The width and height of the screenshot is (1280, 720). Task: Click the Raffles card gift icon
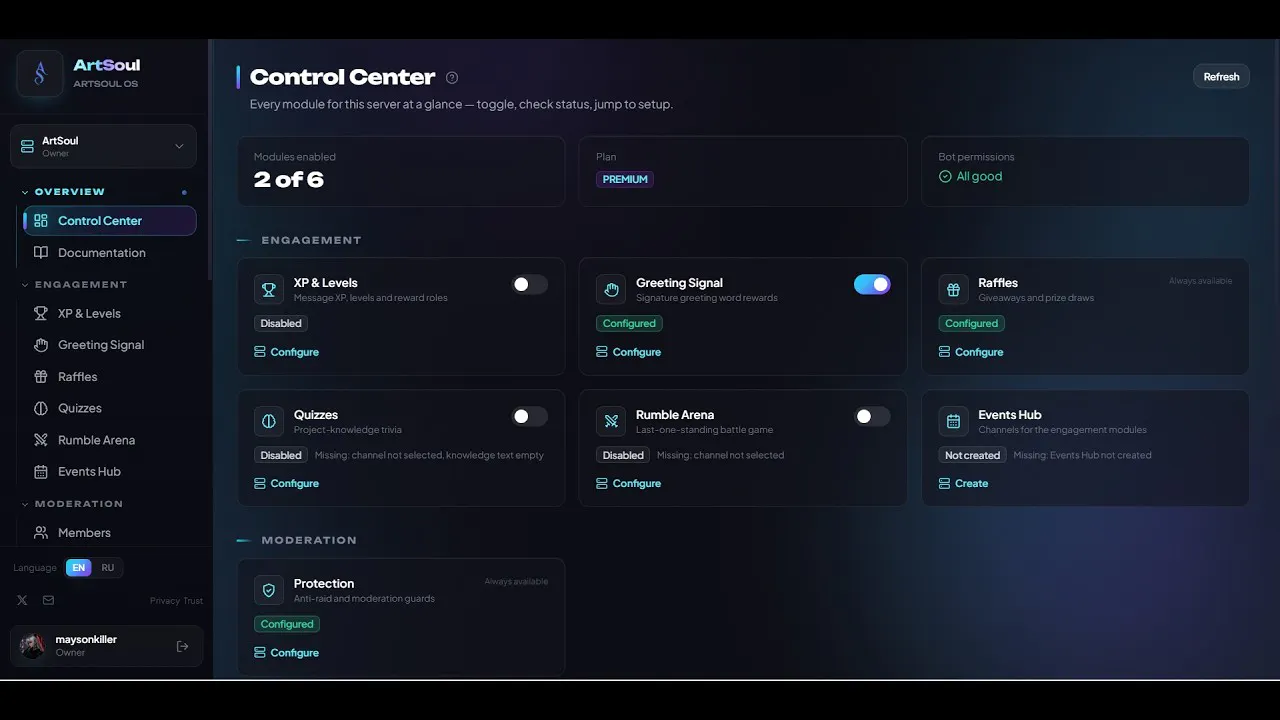(x=953, y=290)
